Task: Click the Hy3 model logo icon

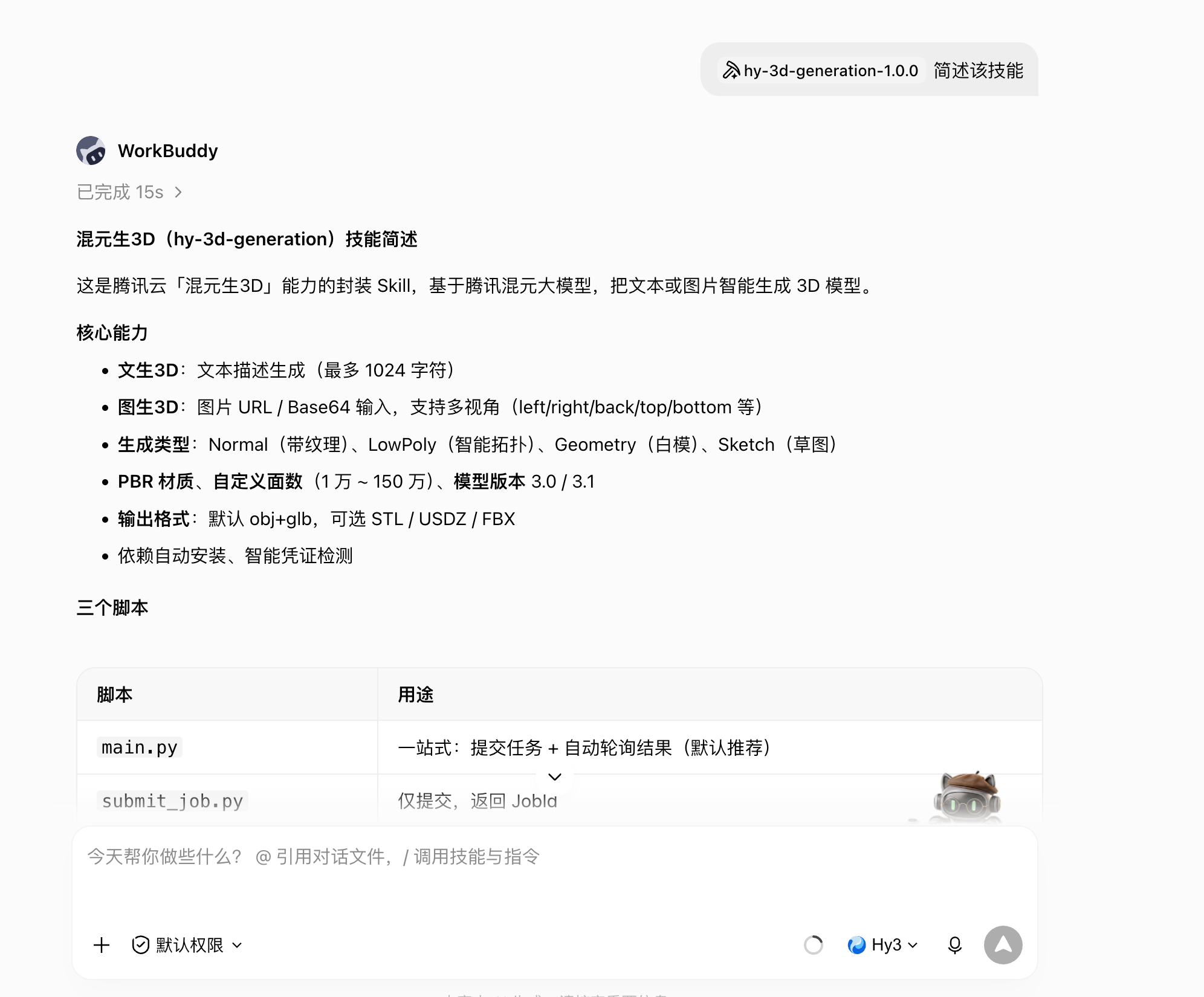Action: [x=856, y=945]
